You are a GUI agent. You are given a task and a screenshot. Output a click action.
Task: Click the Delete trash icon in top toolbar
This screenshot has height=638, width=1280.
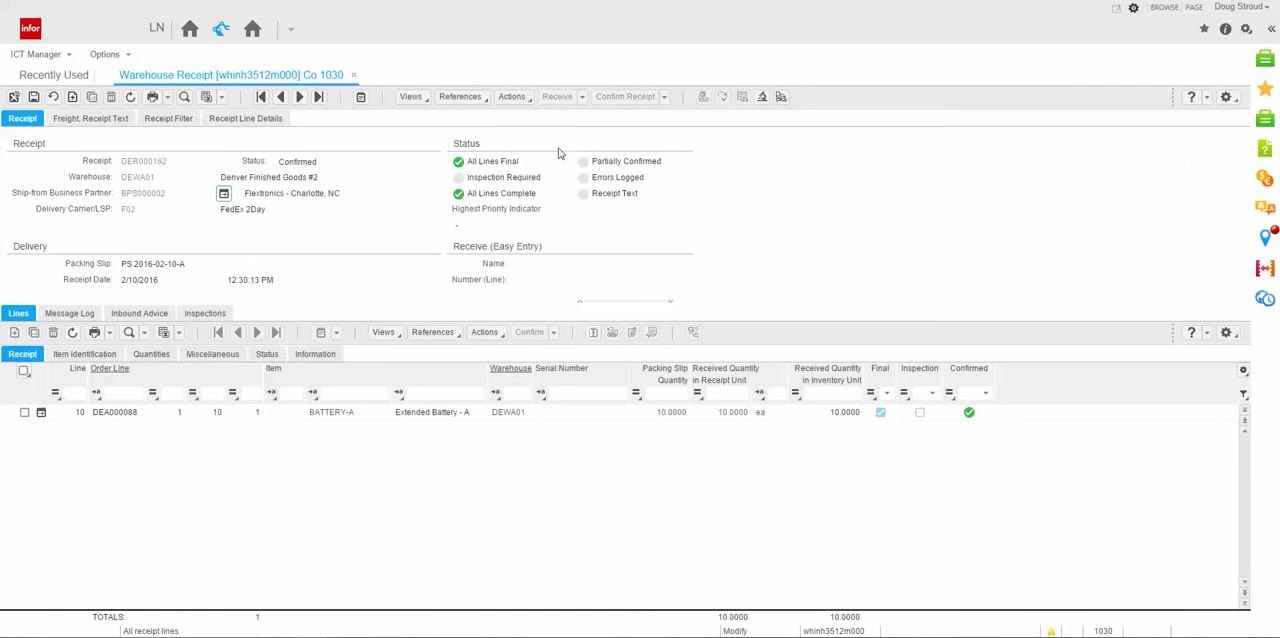tap(111, 97)
